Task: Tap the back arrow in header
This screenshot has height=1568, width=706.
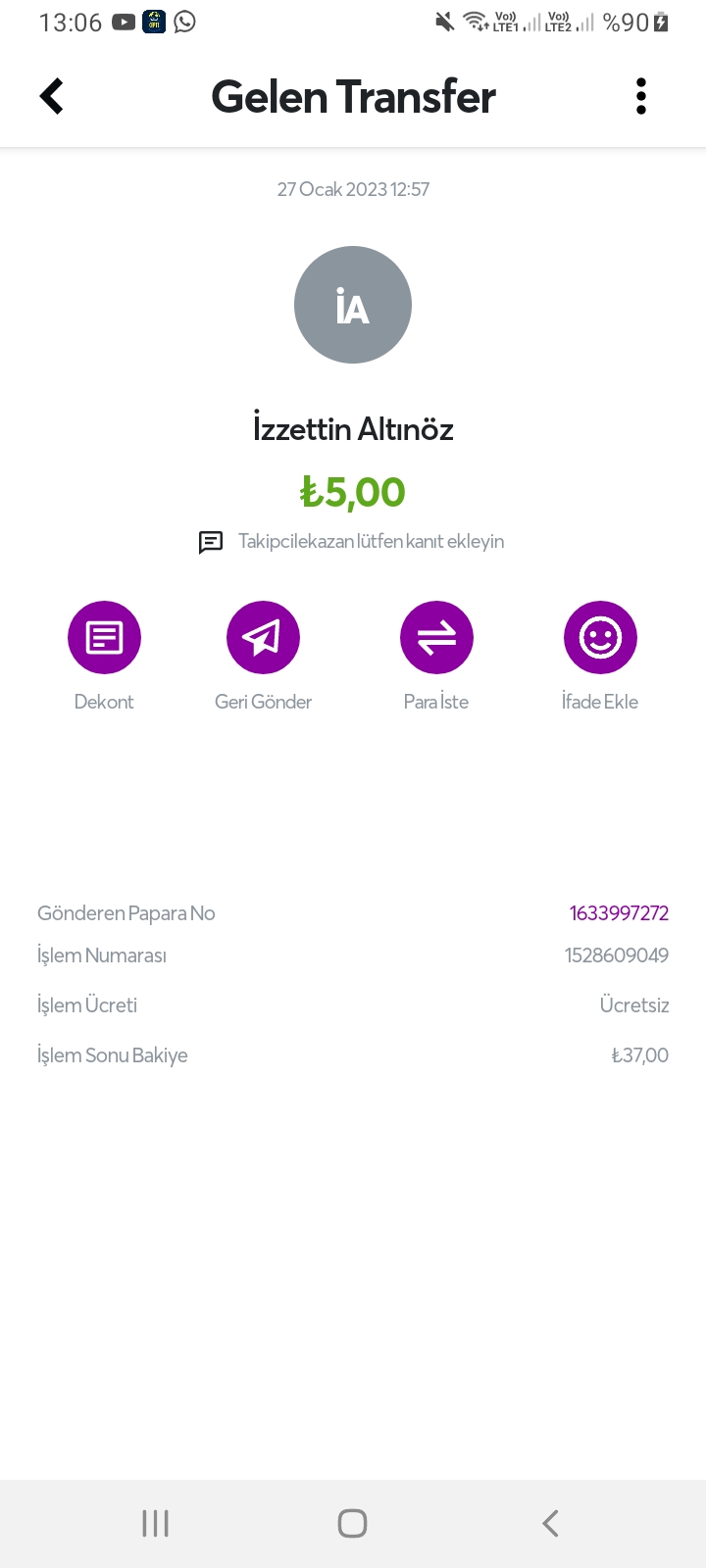Action: tap(52, 96)
